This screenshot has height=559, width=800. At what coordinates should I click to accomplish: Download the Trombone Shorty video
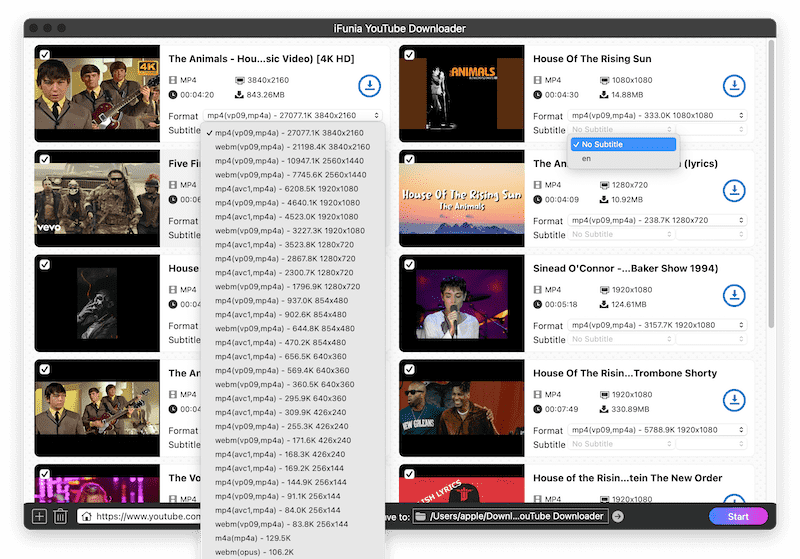[x=734, y=401]
